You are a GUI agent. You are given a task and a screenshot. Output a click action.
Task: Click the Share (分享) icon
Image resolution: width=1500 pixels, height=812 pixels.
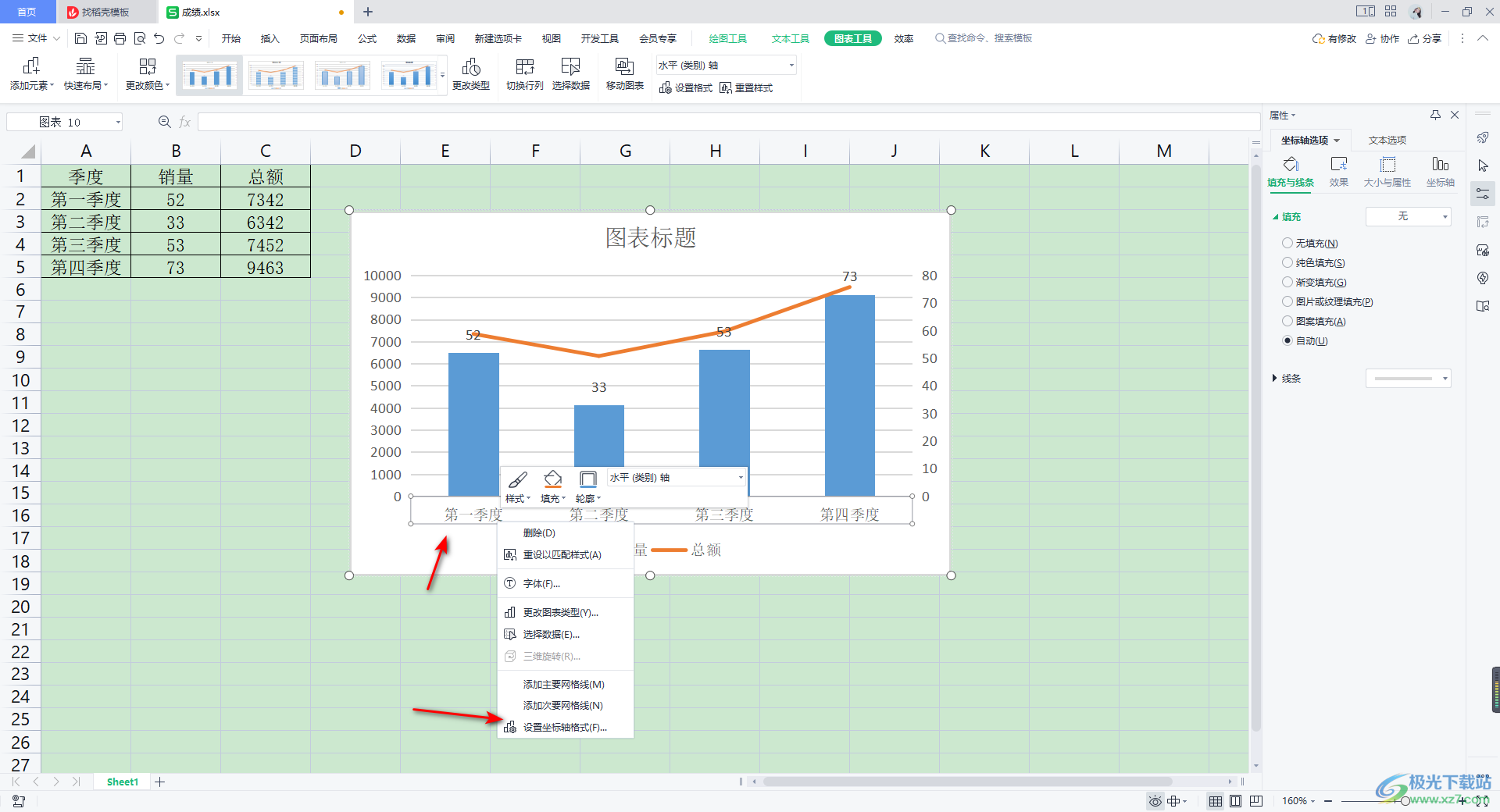[1425, 38]
